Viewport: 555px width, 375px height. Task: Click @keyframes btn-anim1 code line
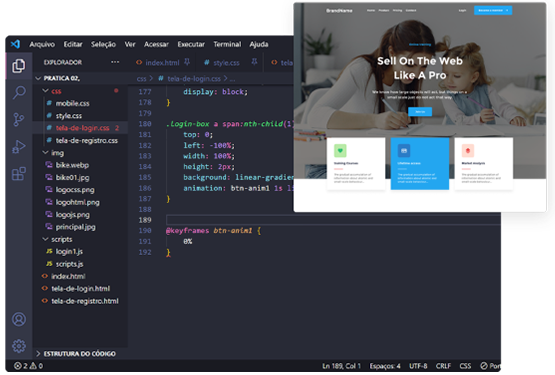coord(213,231)
